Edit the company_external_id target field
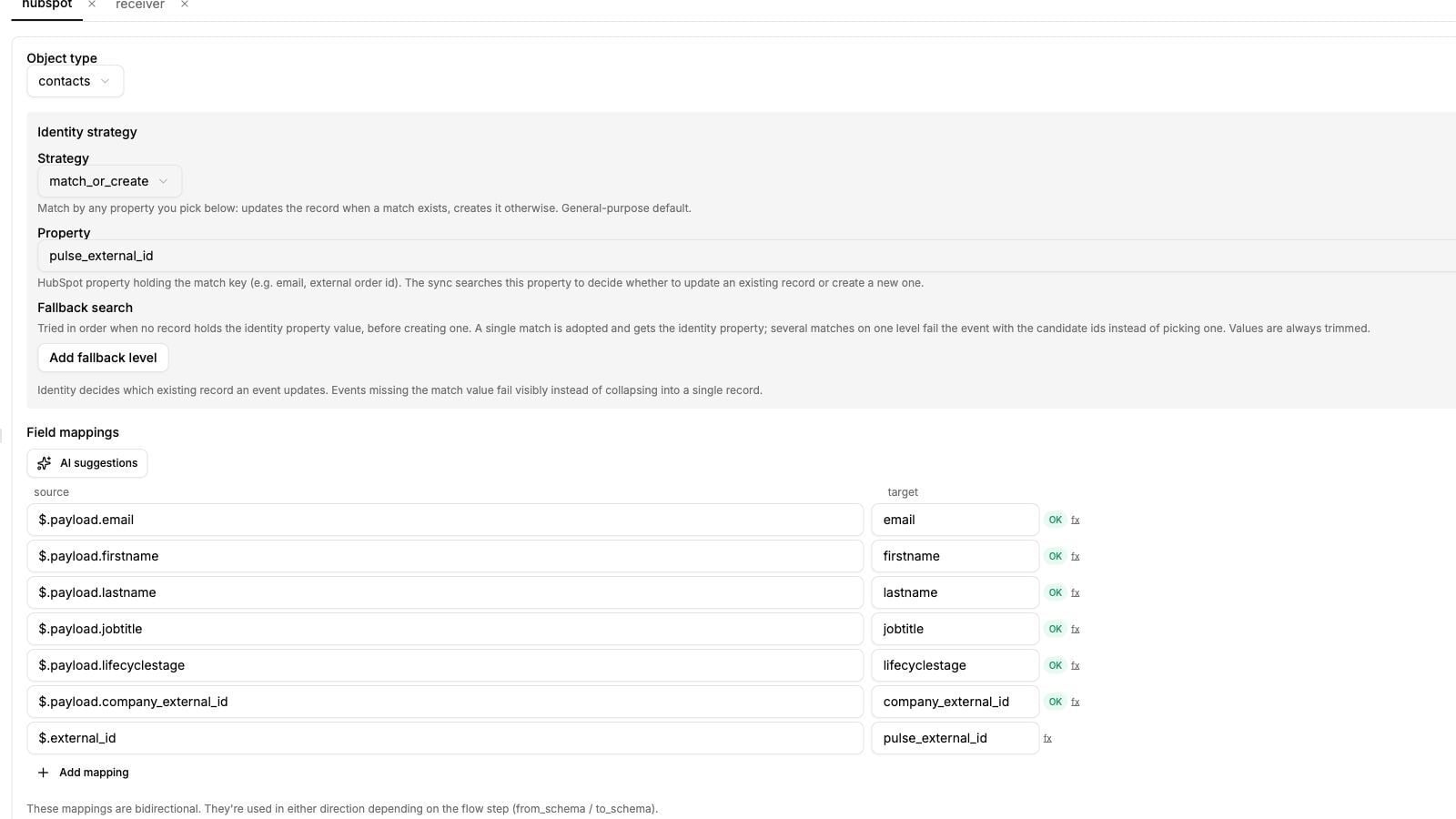Viewport: 1456px width, 819px height. click(955, 702)
